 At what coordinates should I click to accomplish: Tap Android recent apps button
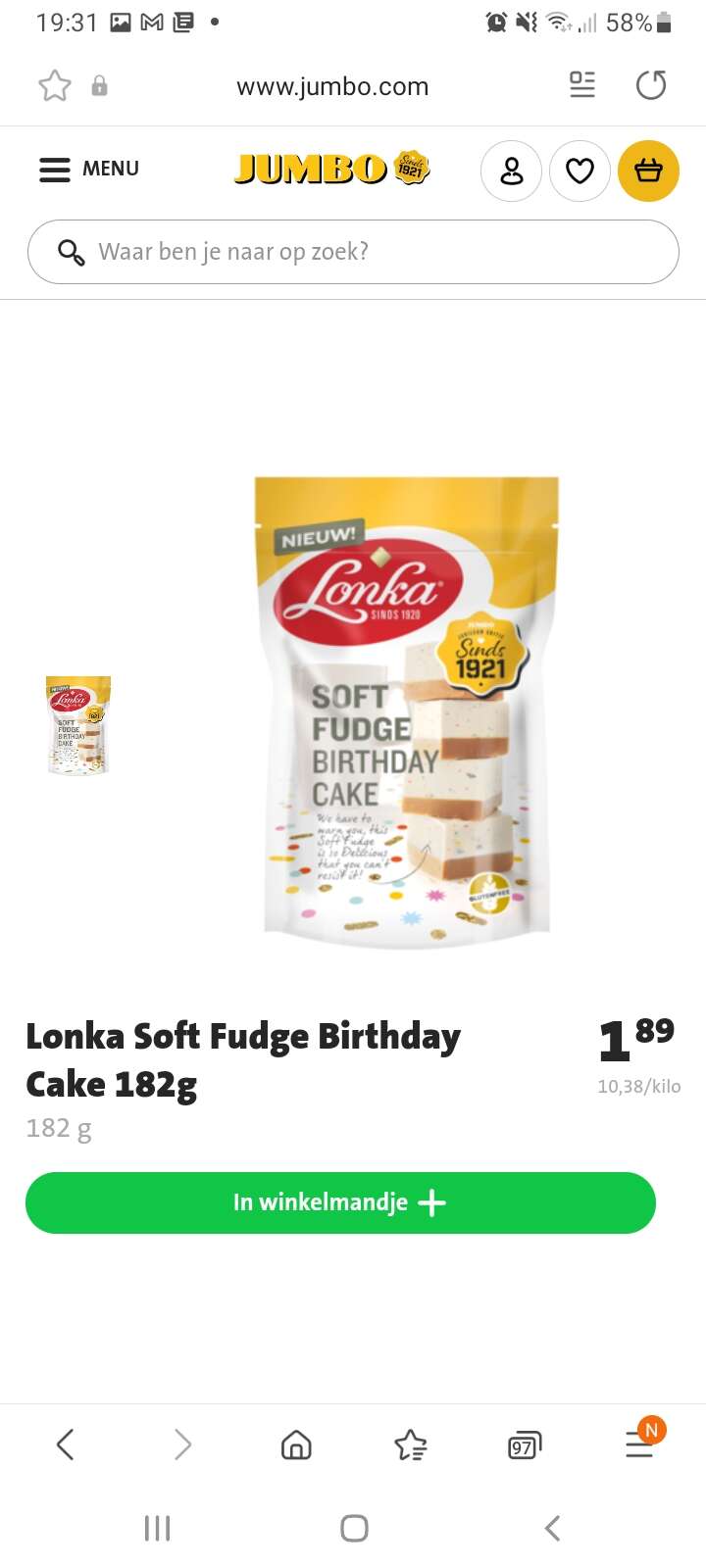tap(157, 1528)
